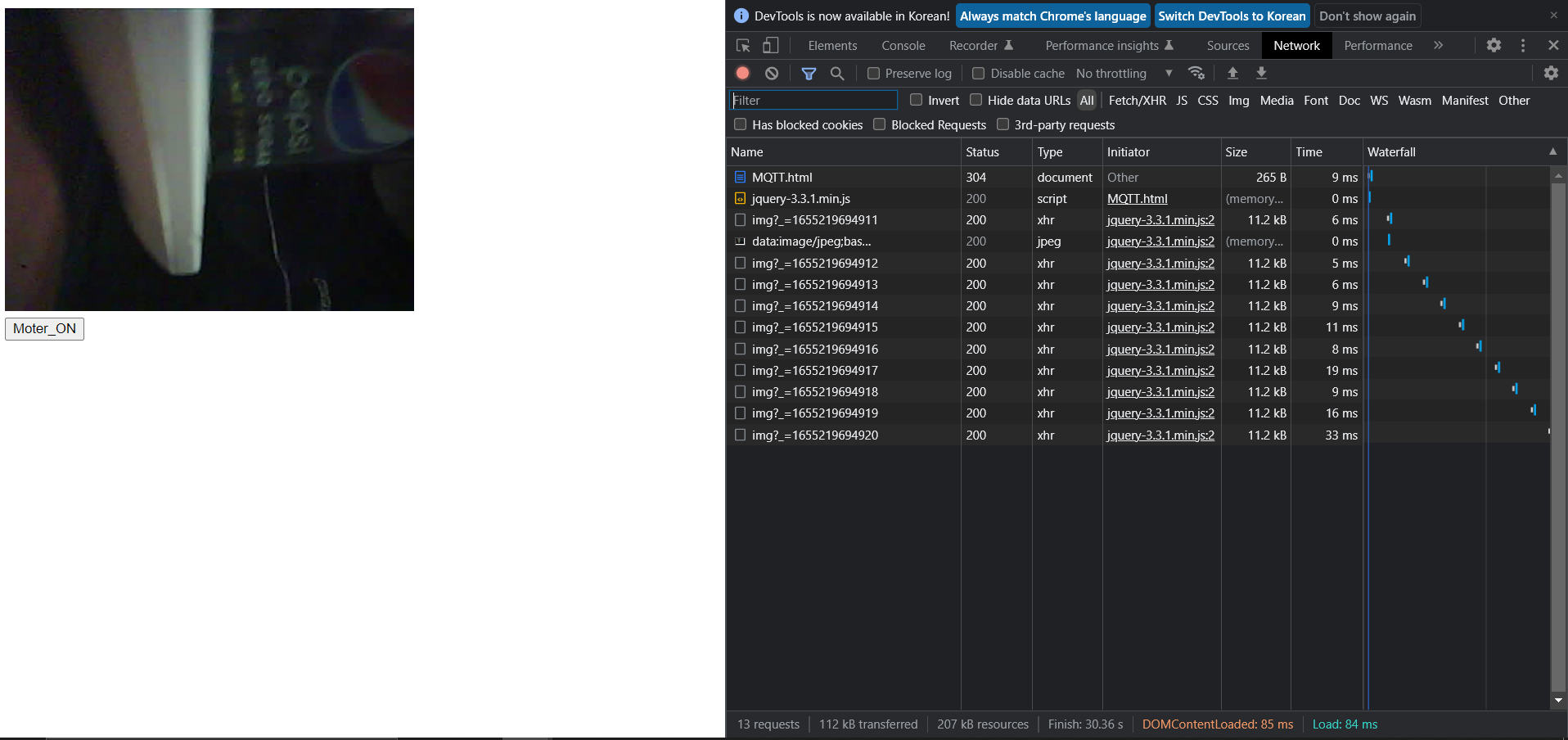
Task: Filter requests by Media type
Action: [1277, 100]
